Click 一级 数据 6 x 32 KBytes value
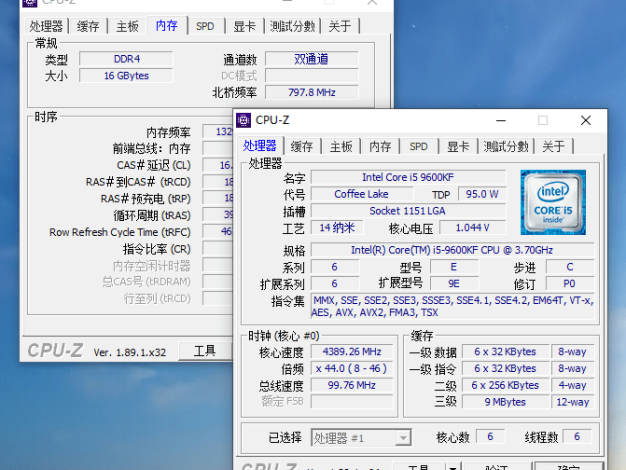The image size is (626, 470). pos(505,352)
